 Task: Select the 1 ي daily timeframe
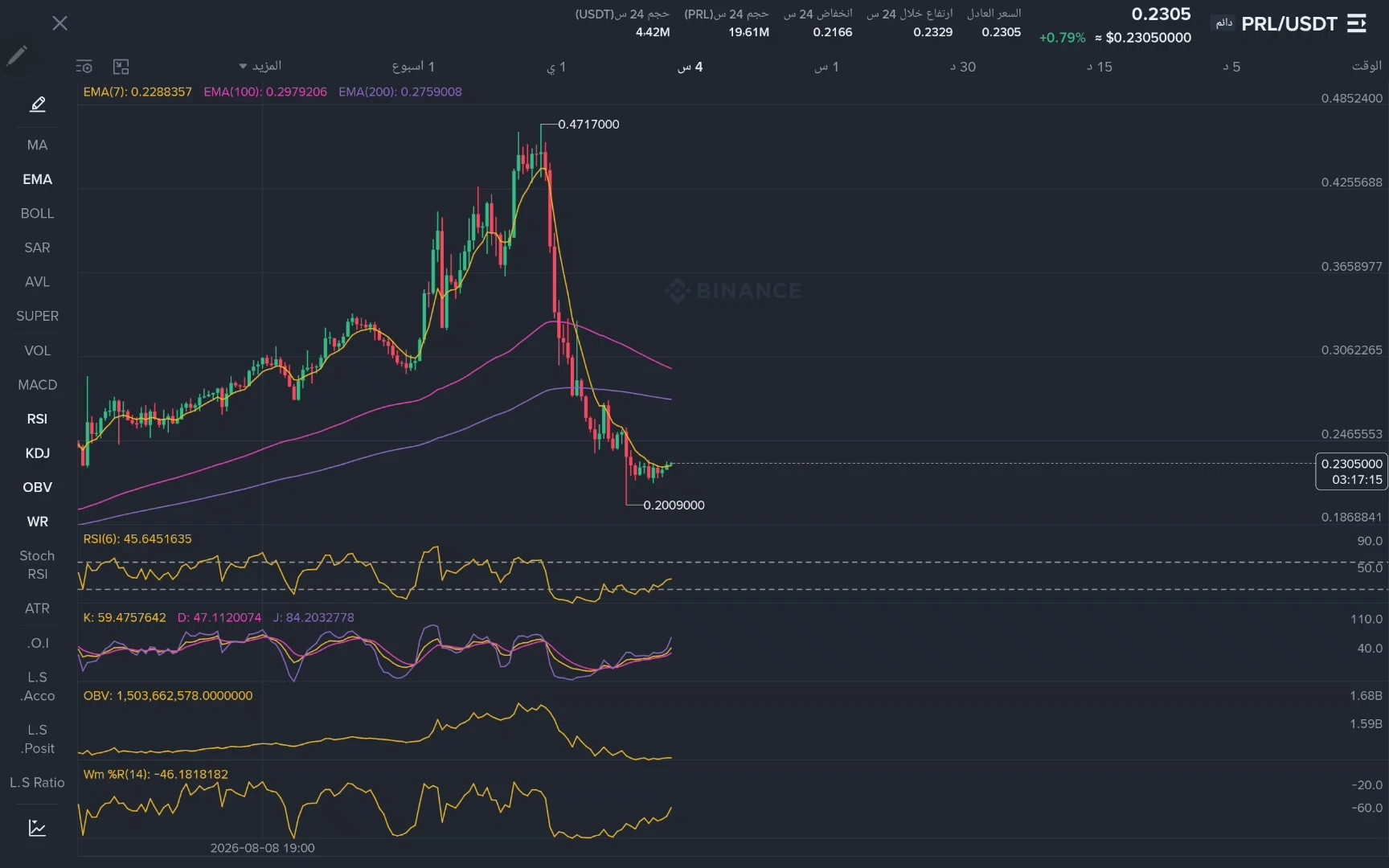click(556, 67)
